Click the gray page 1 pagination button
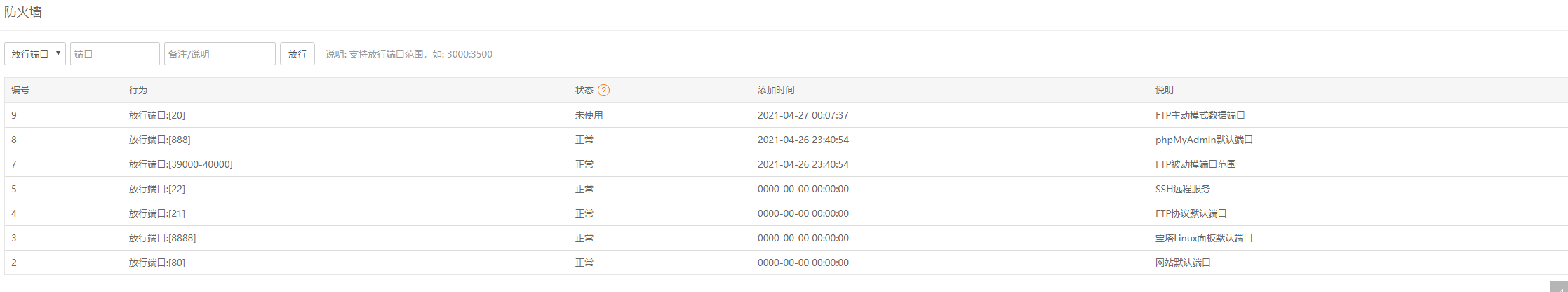1568x292 pixels. [1559, 286]
